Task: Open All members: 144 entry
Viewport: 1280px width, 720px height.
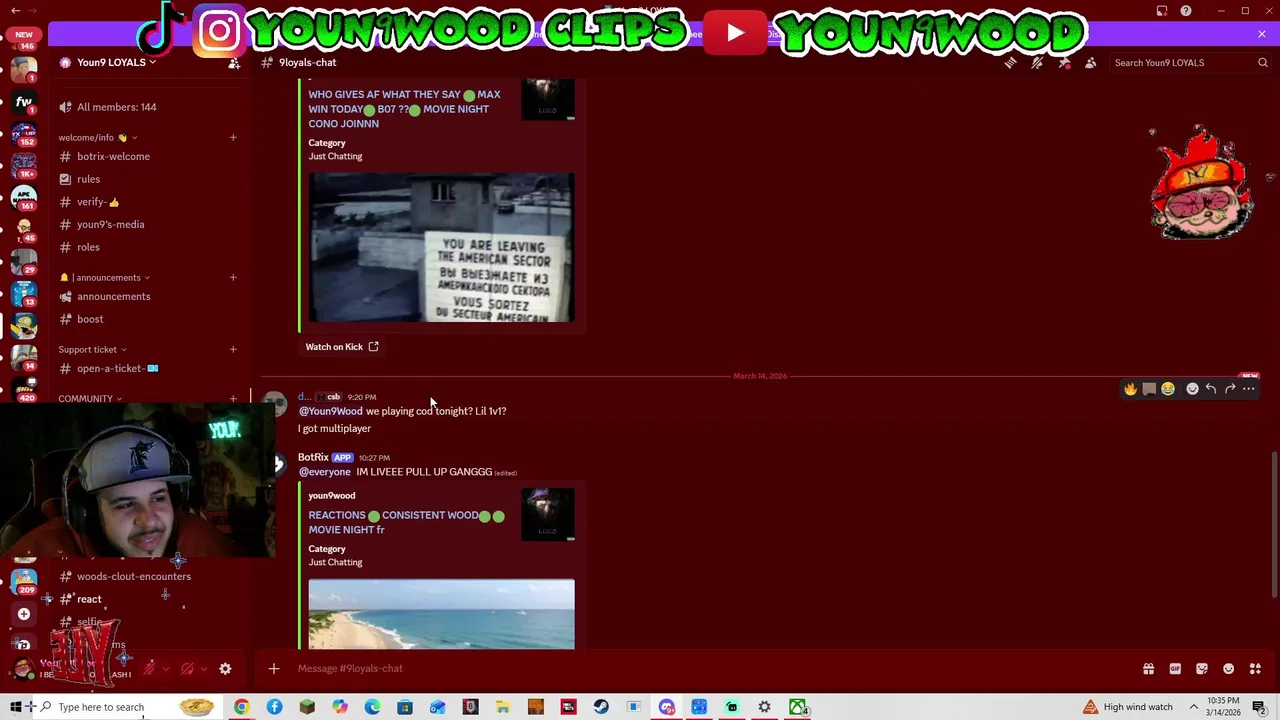Action: pyautogui.click(x=116, y=107)
